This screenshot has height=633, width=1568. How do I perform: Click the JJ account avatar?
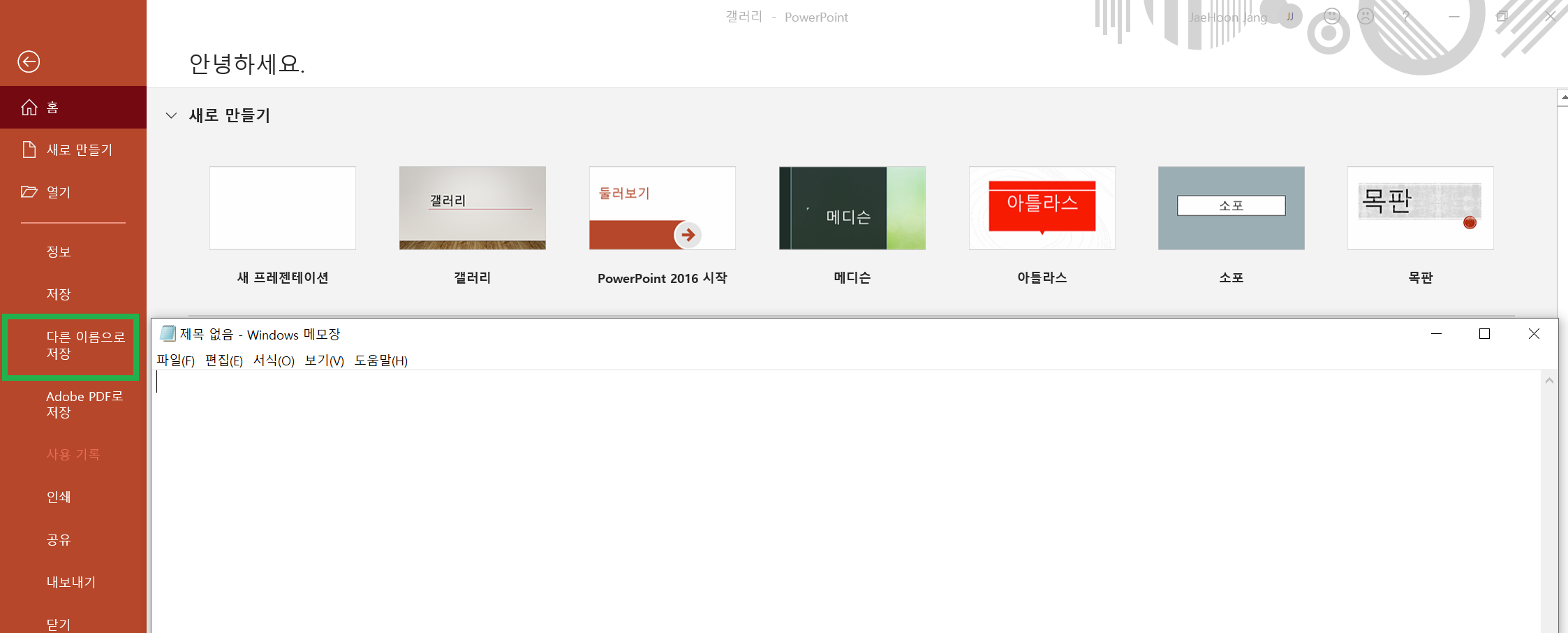[1290, 17]
